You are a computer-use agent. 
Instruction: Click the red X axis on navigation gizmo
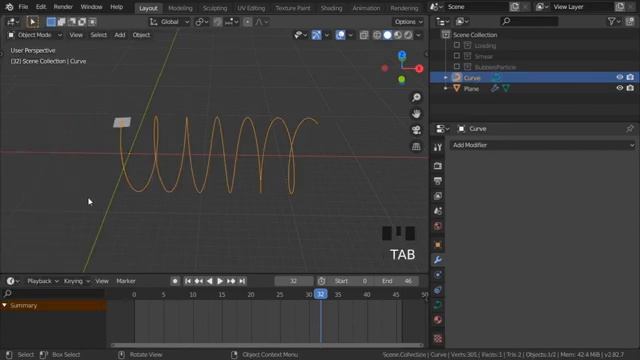[419, 69]
